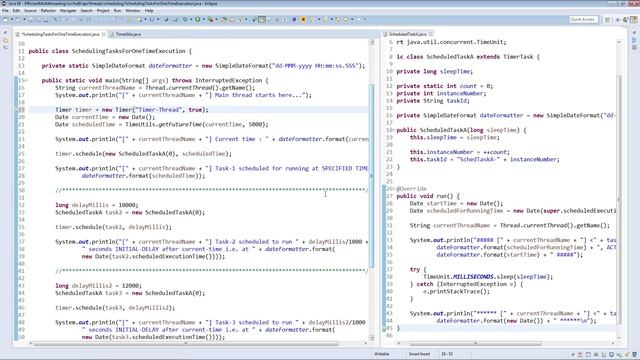Open the File menu
The height and width of the screenshot is (360, 640).
[5, 11]
